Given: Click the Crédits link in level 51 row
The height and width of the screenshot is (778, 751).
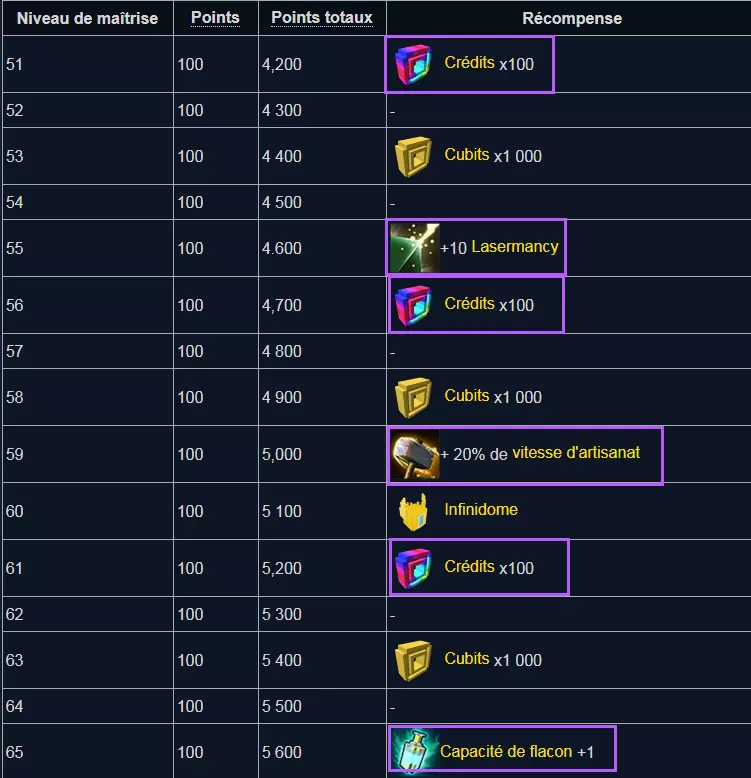Looking at the screenshot, I should tap(469, 63).
